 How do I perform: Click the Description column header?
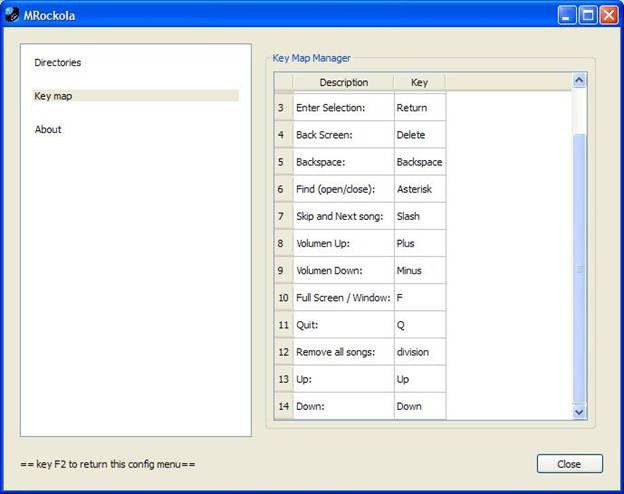[x=343, y=82]
